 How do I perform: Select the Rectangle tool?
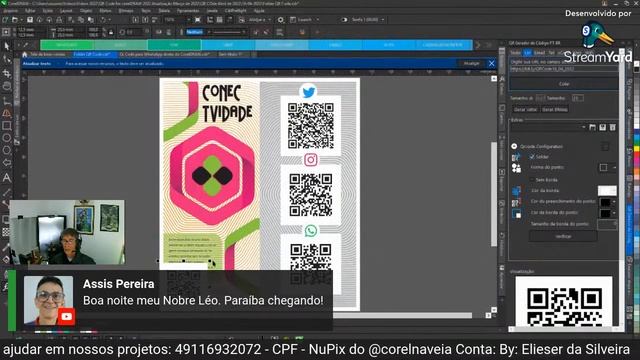[x=7, y=126]
